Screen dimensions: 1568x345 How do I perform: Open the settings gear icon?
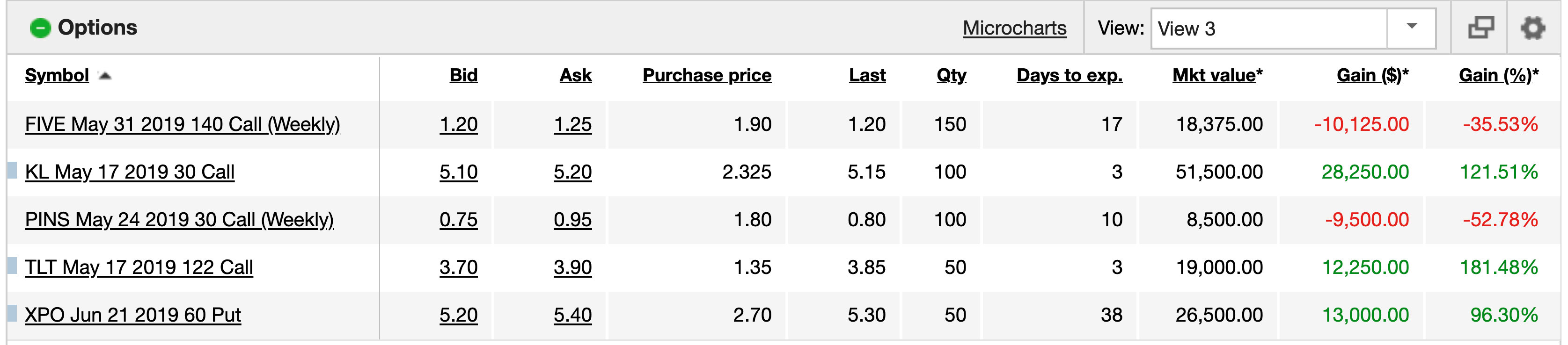pyautogui.click(x=1533, y=28)
